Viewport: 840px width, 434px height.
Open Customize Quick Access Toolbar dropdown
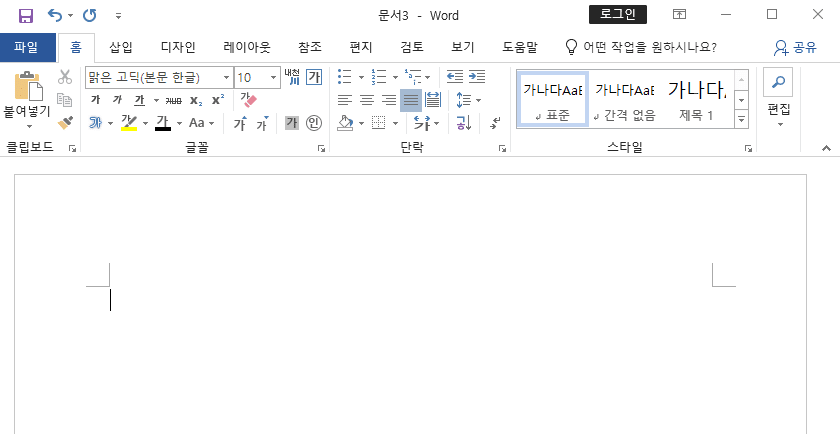[118, 16]
